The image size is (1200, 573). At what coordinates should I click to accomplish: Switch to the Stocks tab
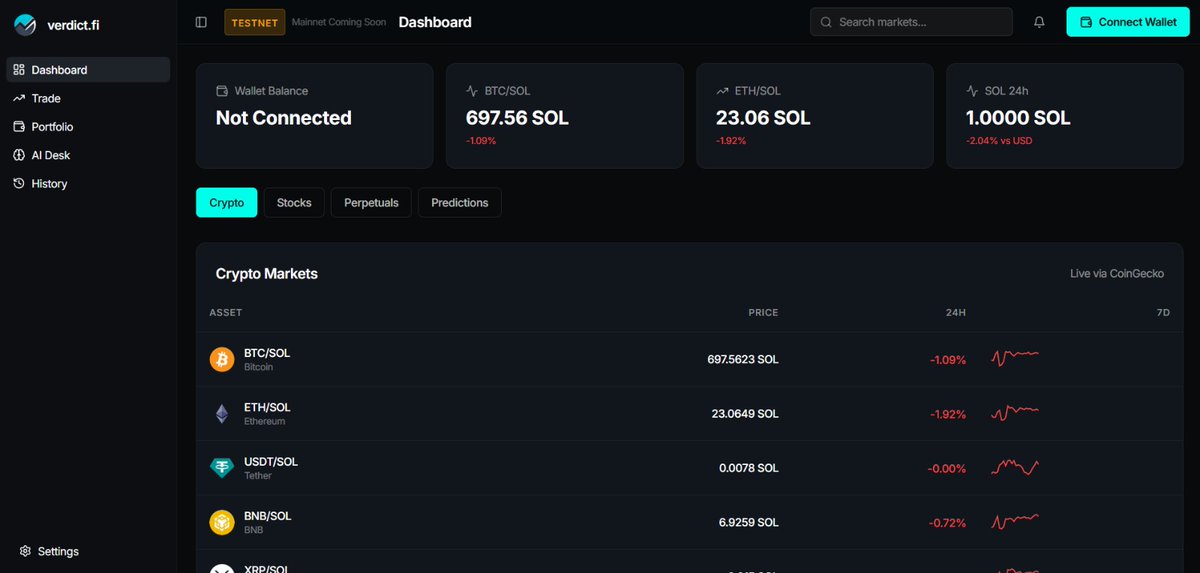click(x=294, y=202)
